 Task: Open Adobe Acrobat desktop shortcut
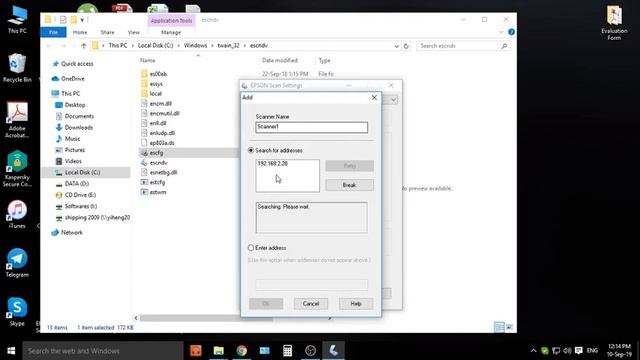pos(17,120)
